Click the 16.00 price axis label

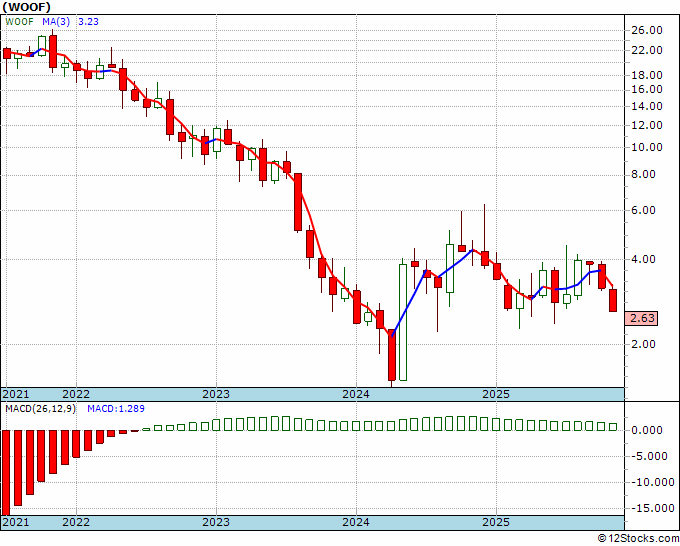pyautogui.click(x=647, y=89)
